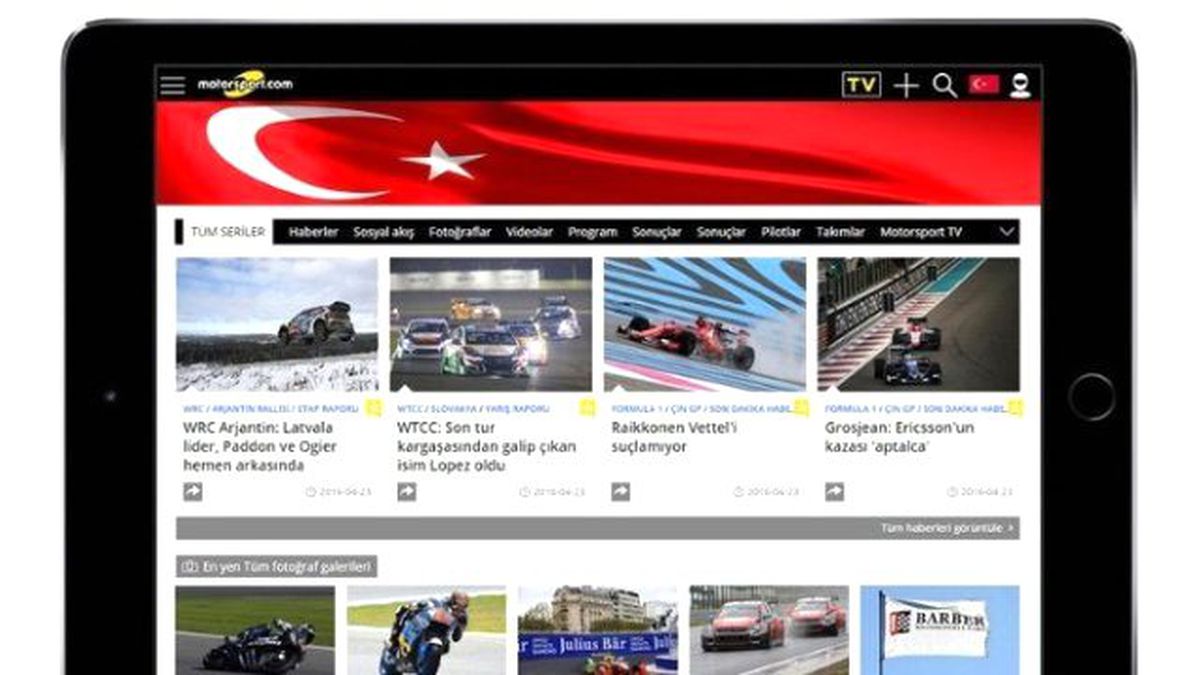Share the Grosjean Ericsson article
Screen dimensions: 1200x675
click(834, 491)
